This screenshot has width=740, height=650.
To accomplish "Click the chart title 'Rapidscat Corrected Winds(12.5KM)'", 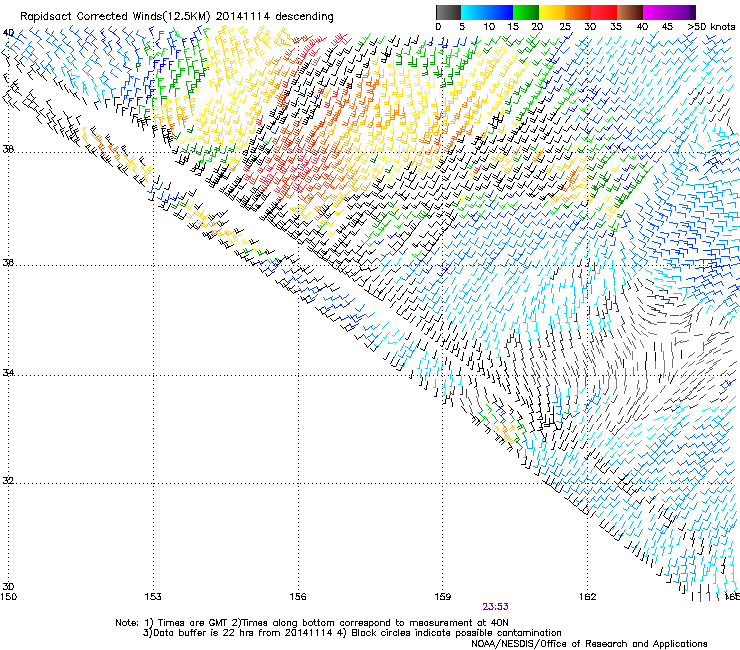I will [115, 17].
